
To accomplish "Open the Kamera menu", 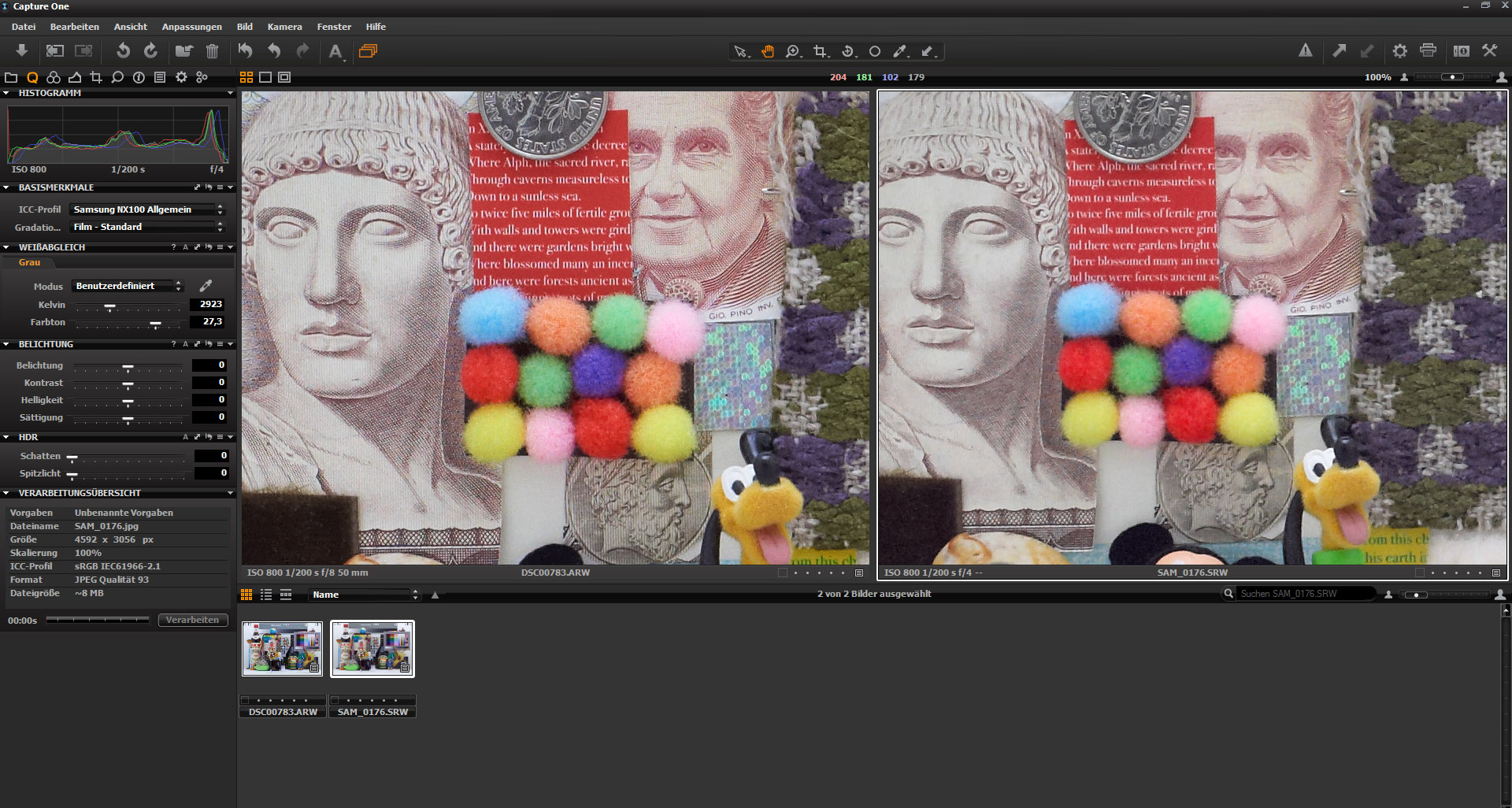I will point(284,27).
